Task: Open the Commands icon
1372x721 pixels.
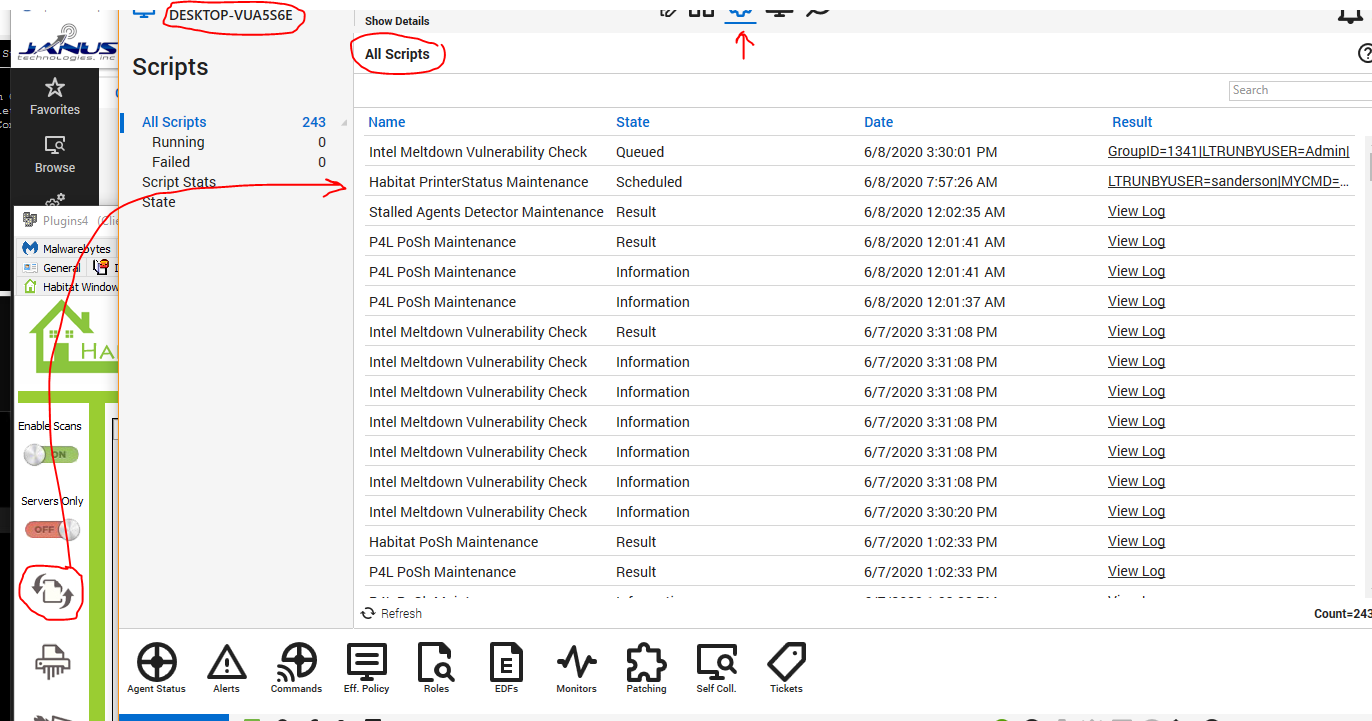Action: tap(296, 663)
